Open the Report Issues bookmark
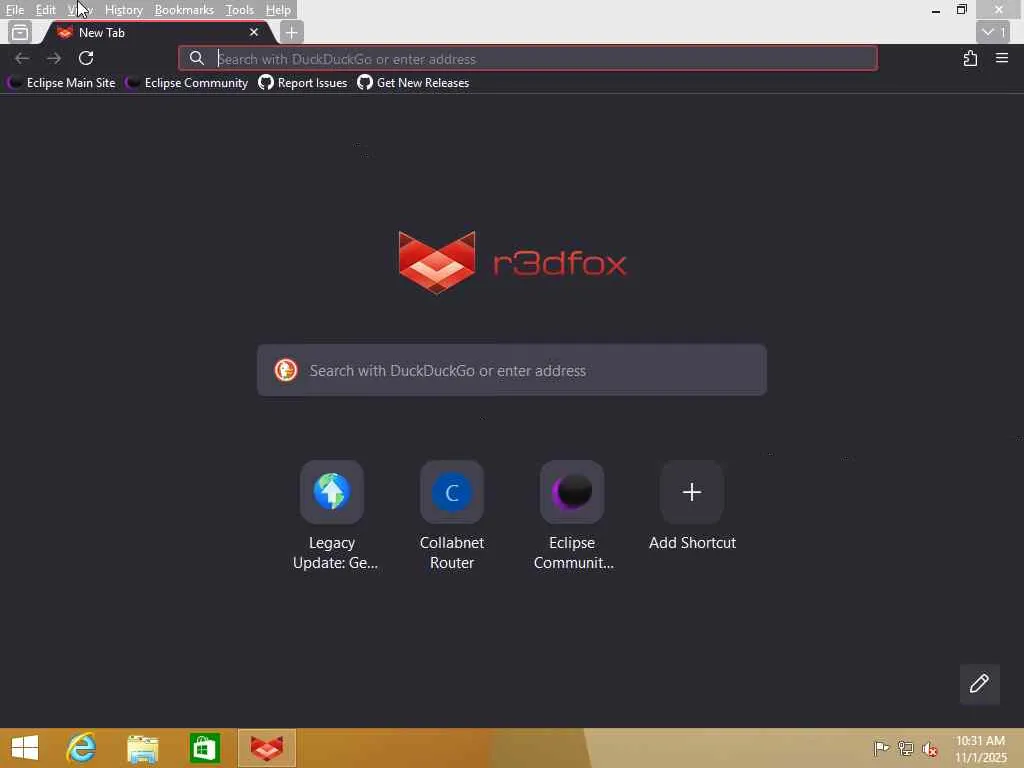Viewport: 1024px width, 768px height. 302,83
